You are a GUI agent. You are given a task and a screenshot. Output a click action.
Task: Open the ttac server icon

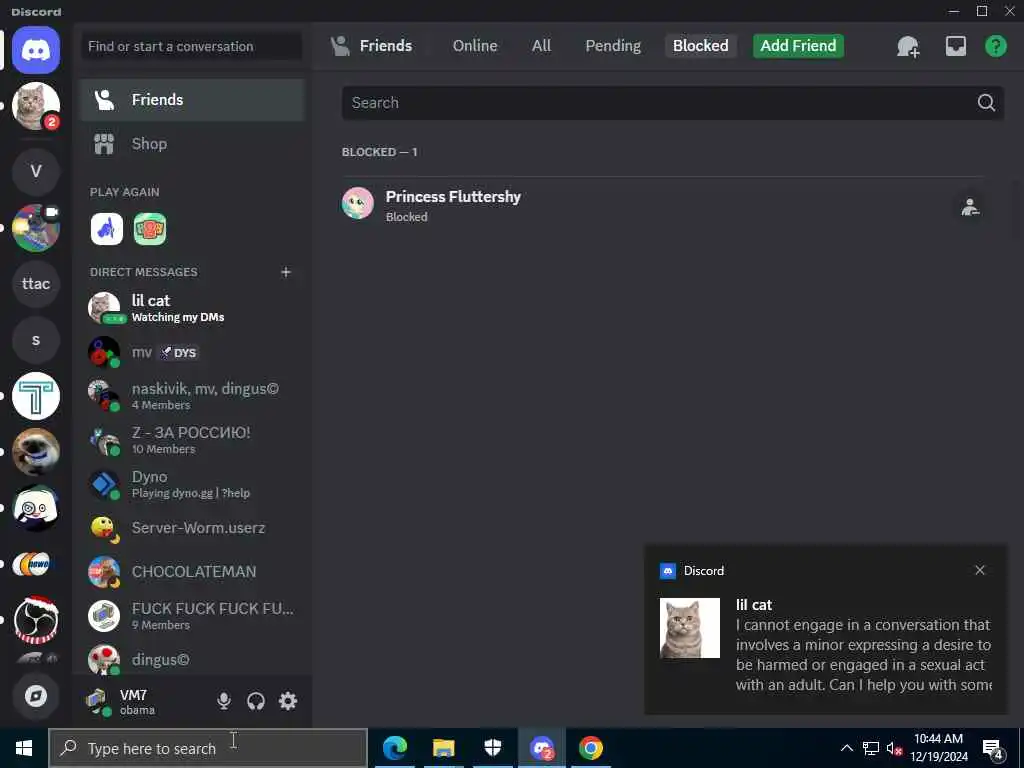[36, 283]
